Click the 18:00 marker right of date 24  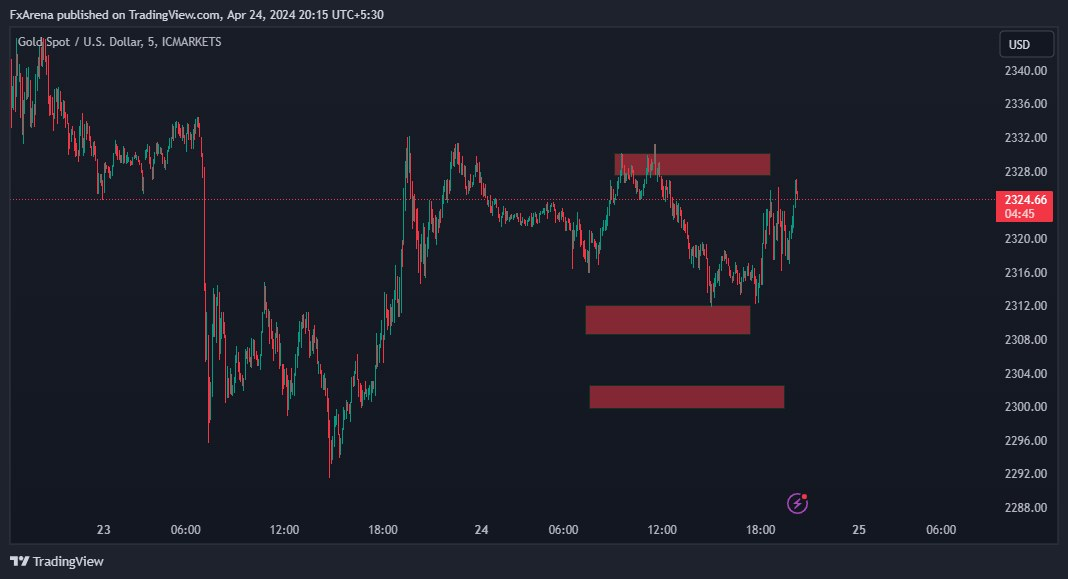[x=760, y=529]
